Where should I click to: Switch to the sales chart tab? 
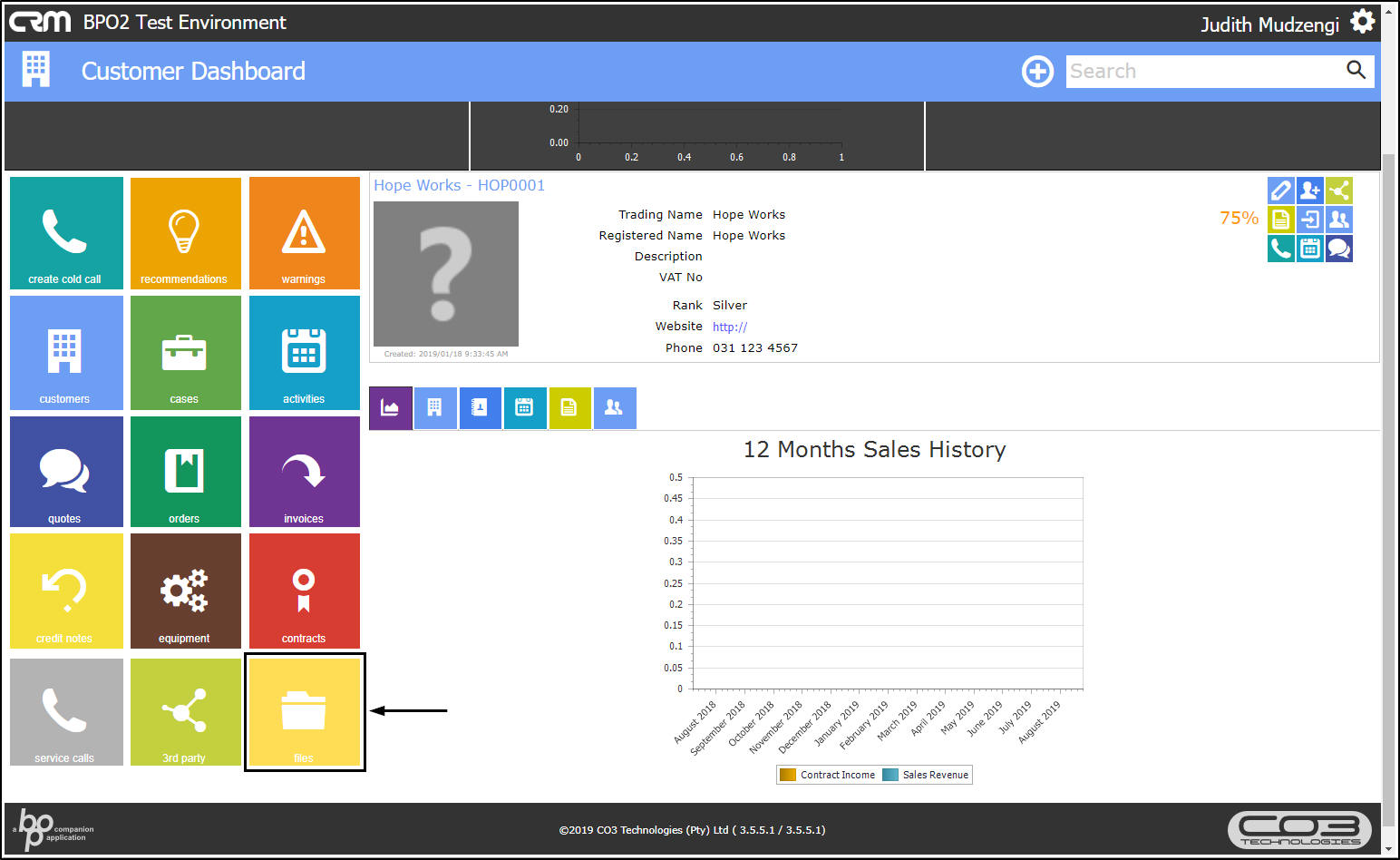tap(391, 408)
